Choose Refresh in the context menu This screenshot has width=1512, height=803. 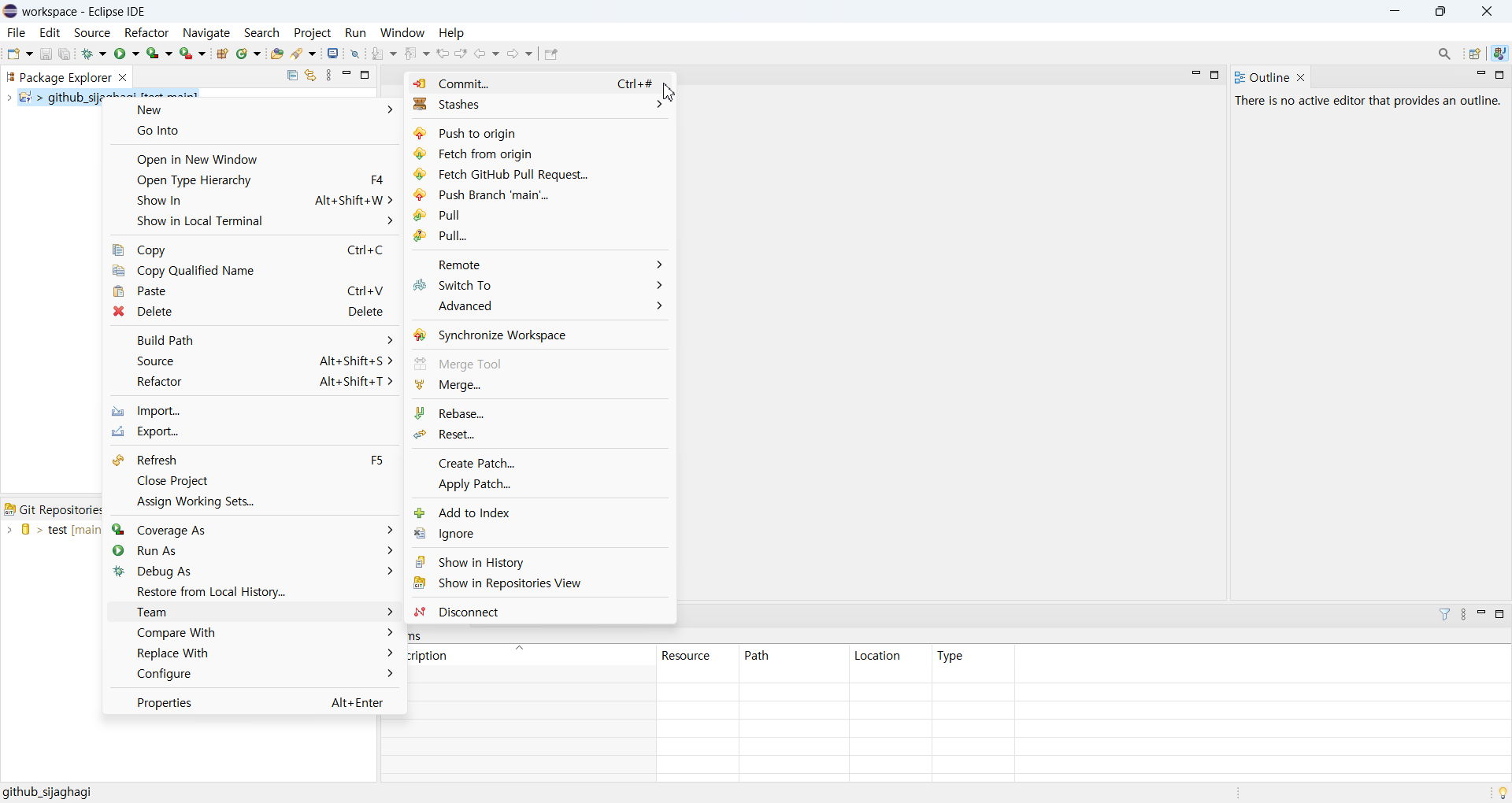click(254, 460)
